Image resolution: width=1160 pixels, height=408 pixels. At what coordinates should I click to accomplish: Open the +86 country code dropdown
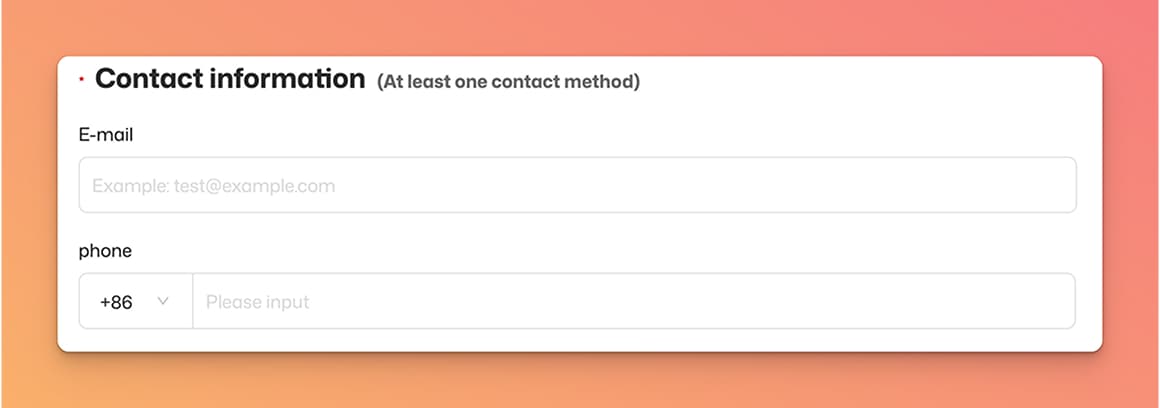(x=135, y=301)
